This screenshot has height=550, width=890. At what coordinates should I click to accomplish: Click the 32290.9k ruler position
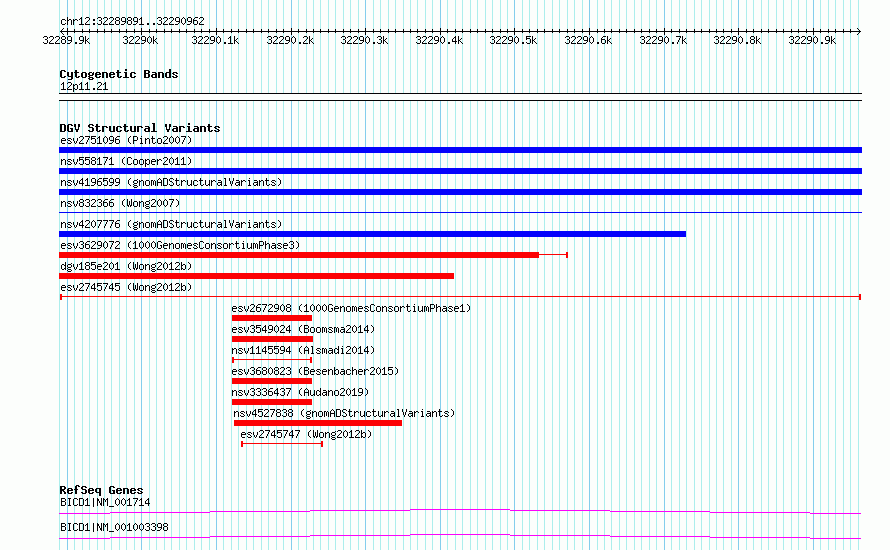812,40
